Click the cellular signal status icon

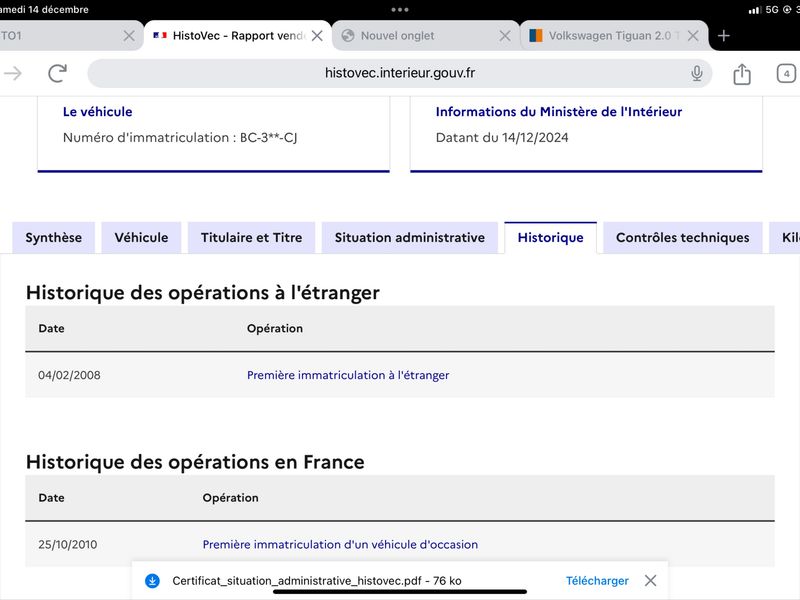pos(755,10)
